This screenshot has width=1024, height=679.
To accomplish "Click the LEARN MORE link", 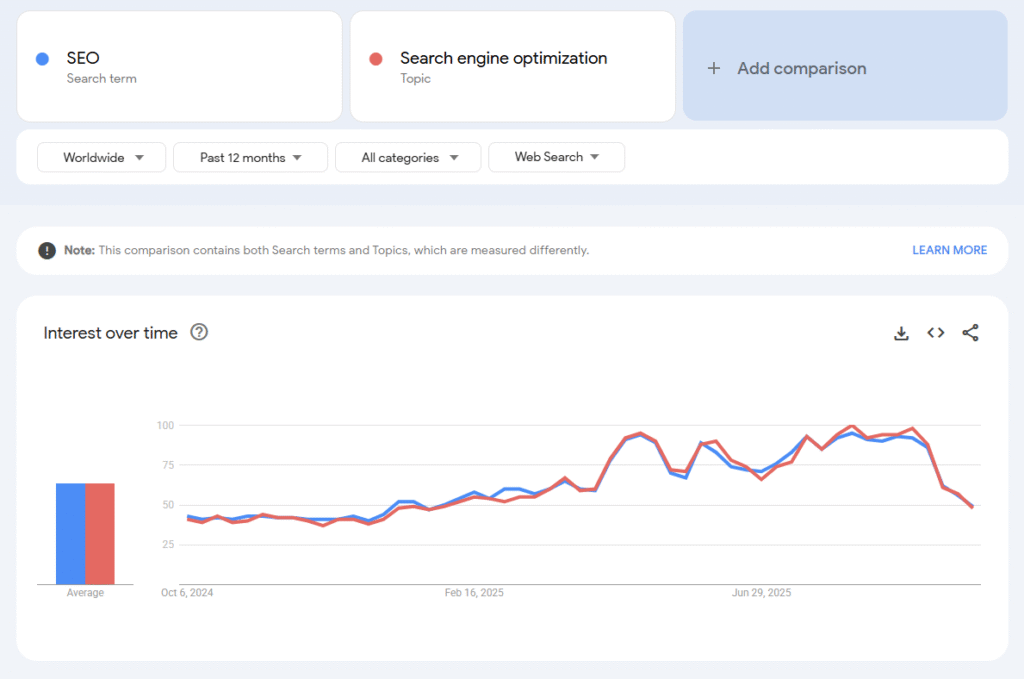I will (x=949, y=250).
